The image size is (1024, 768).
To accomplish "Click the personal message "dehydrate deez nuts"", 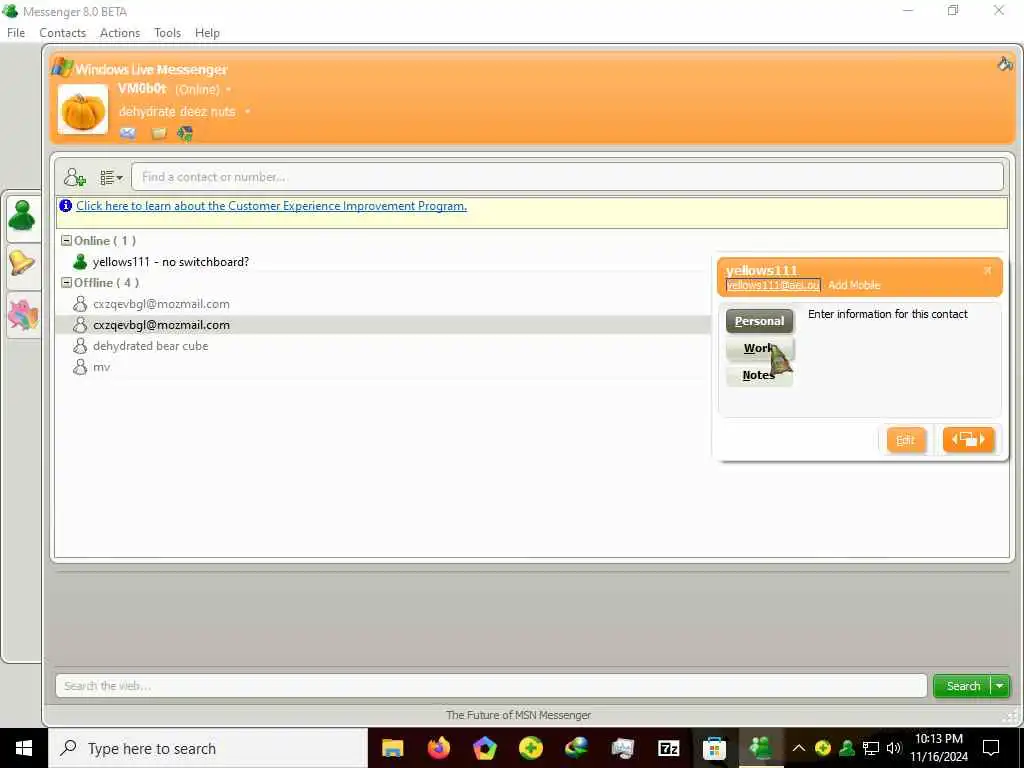I will point(177,112).
